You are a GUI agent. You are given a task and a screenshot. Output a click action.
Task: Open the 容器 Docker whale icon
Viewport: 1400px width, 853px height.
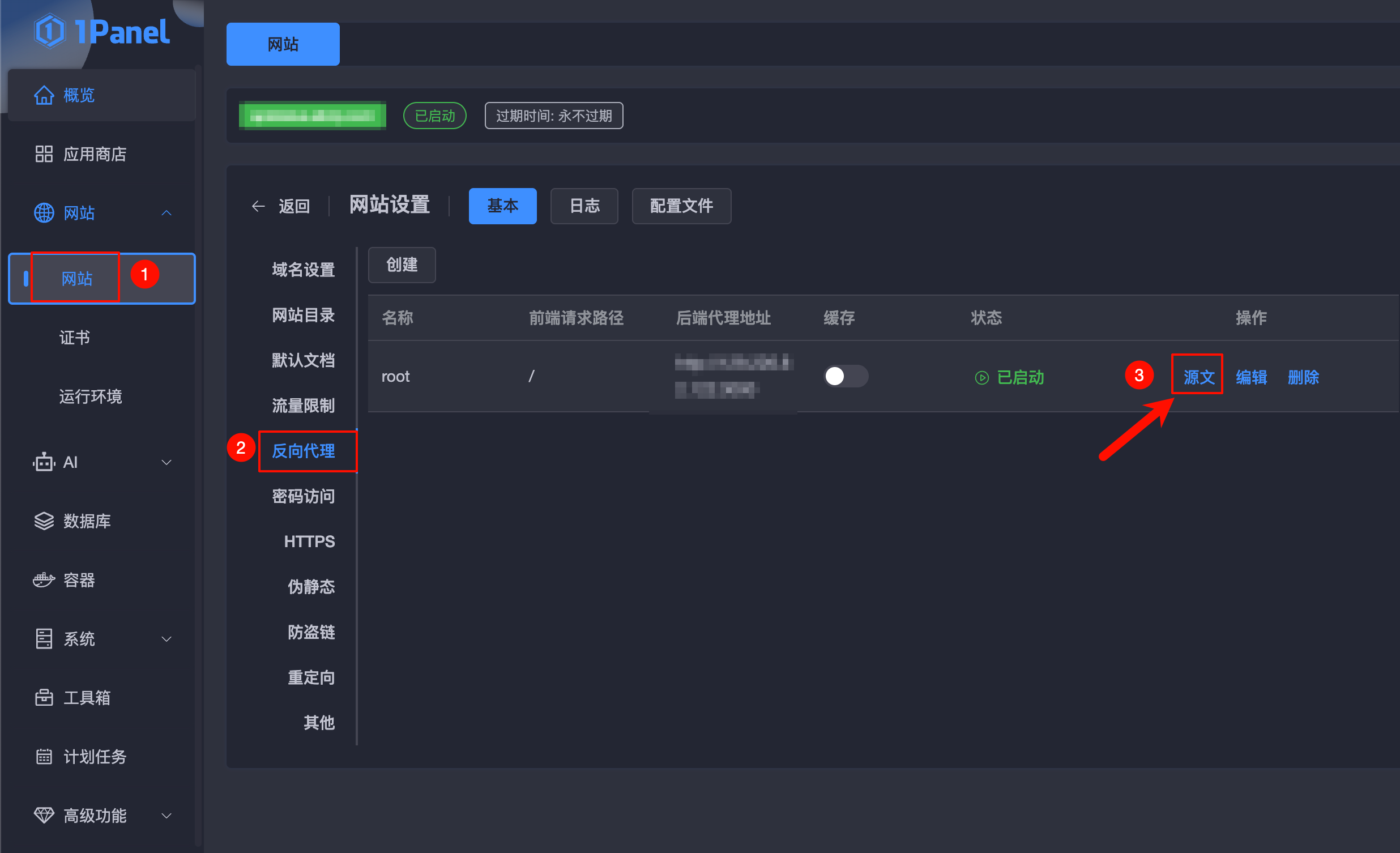pyautogui.click(x=44, y=579)
